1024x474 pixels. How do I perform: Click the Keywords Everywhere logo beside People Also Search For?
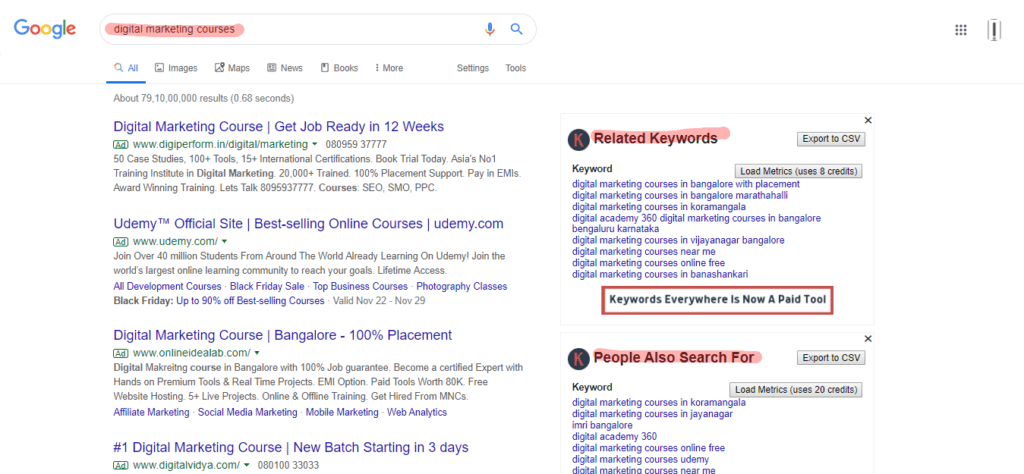coord(578,358)
